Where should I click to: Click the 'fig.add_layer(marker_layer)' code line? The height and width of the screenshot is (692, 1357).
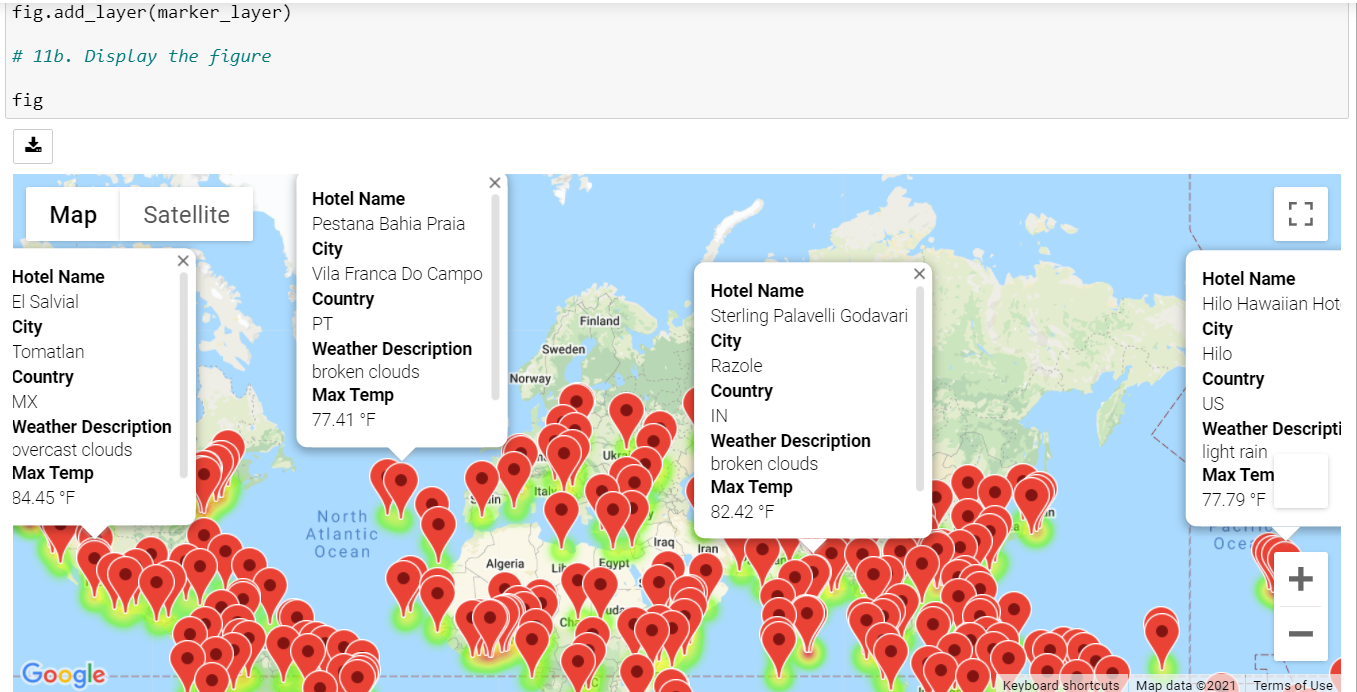tap(153, 14)
